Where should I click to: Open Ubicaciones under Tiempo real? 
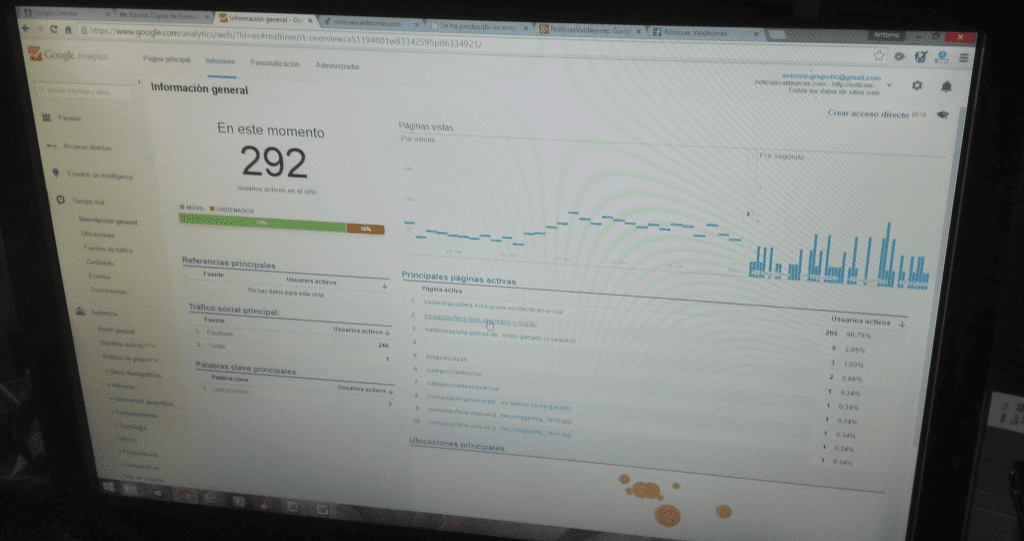coord(98,235)
